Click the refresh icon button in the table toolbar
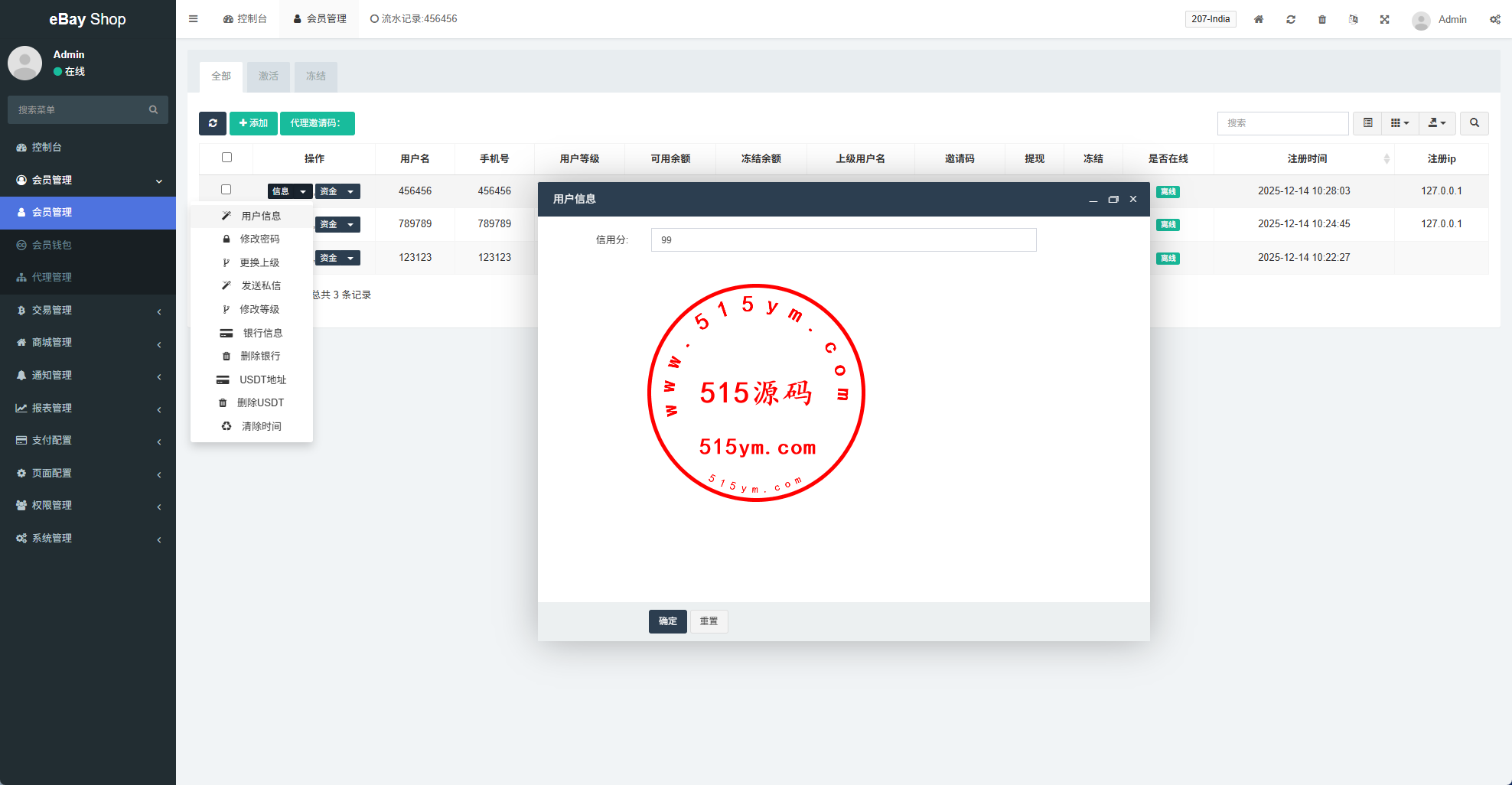Screen dimensions: 1512x785 [212, 123]
